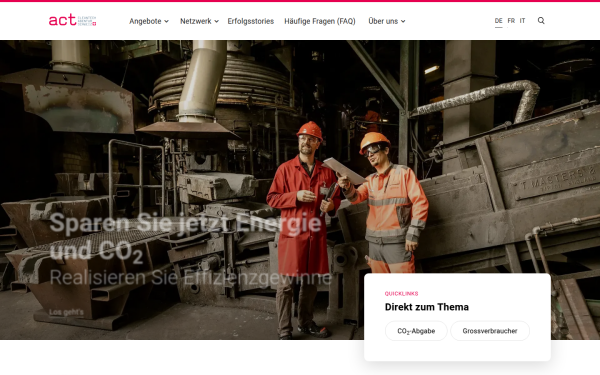Image resolution: width=600 pixels, height=375 pixels.
Task: Open Häufige Fragen (FAQ)
Action: (x=320, y=21)
